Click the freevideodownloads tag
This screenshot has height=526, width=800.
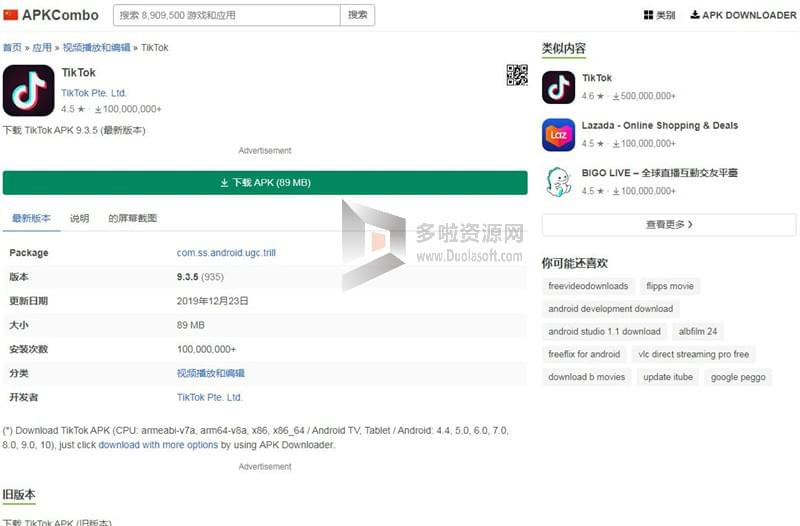click(588, 286)
